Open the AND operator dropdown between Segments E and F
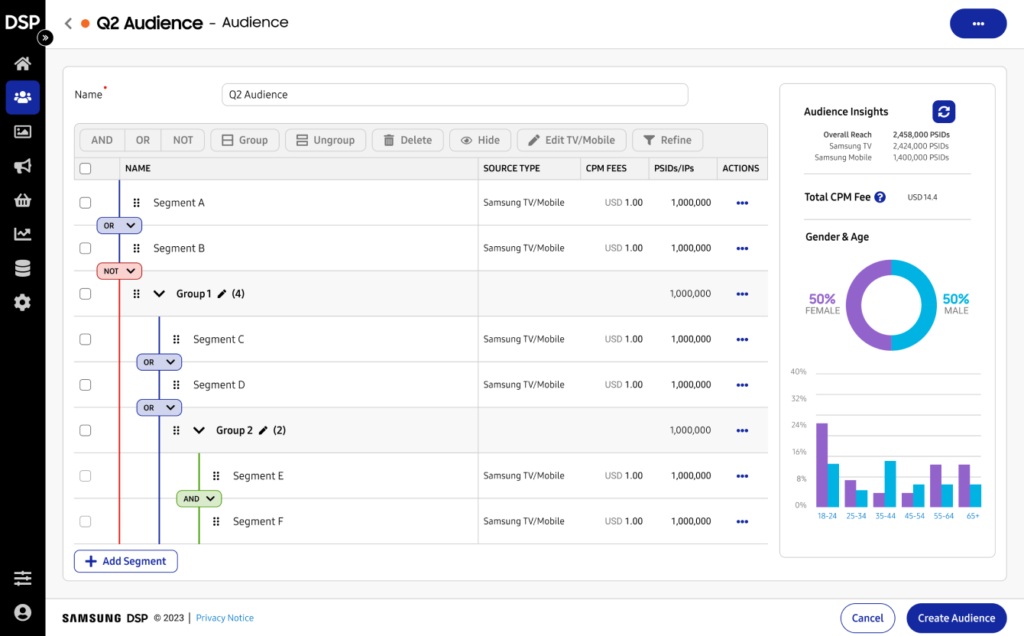 pyautogui.click(x=199, y=498)
